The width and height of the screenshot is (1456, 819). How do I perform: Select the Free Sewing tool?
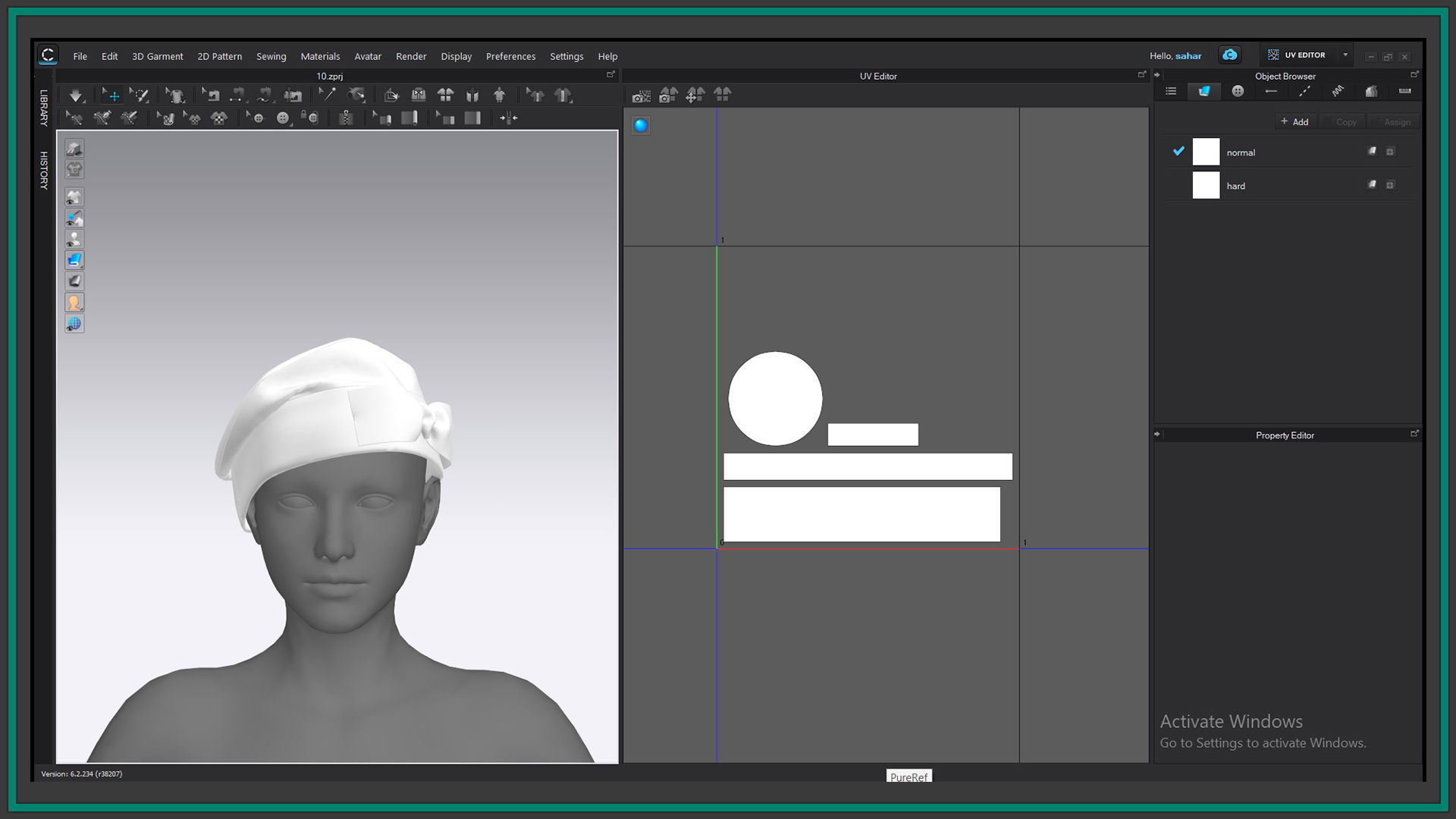pyautogui.click(x=265, y=96)
